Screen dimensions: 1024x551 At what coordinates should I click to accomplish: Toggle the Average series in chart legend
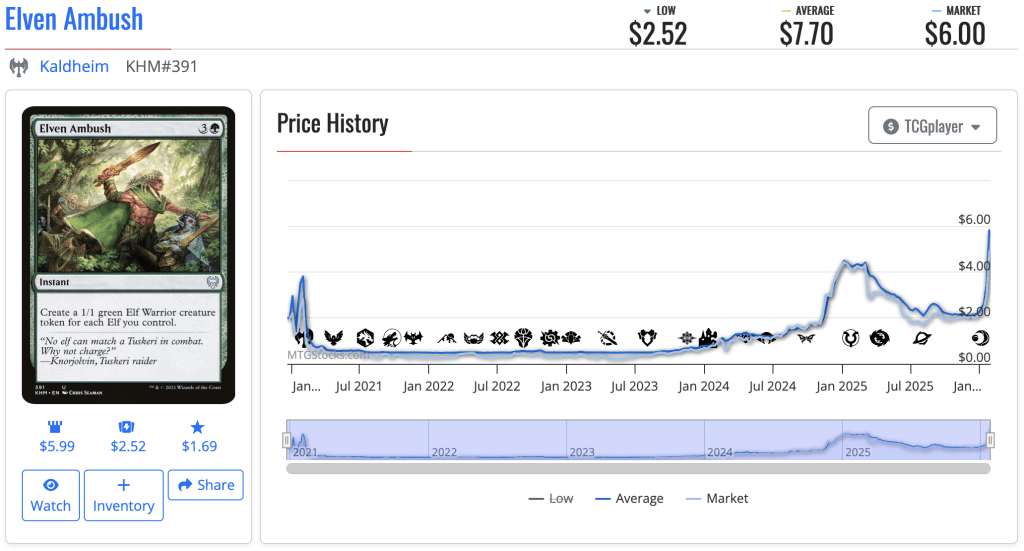point(629,498)
